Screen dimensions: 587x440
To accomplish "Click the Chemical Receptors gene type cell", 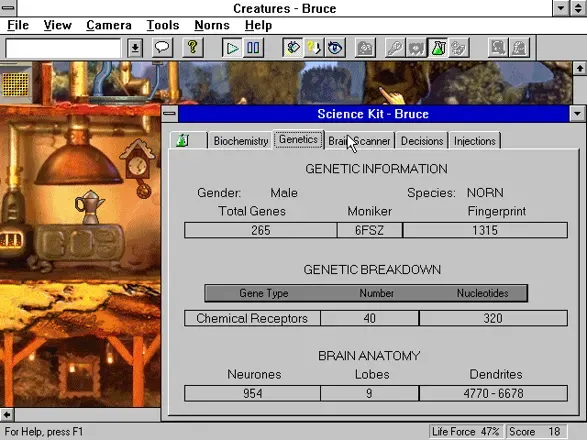I will click(x=252, y=318).
